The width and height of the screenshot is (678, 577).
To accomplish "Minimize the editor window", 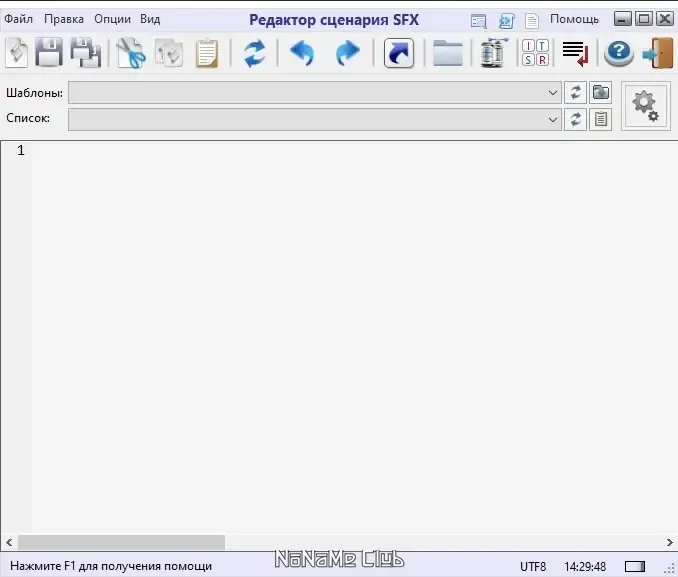I will click(x=623, y=19).
